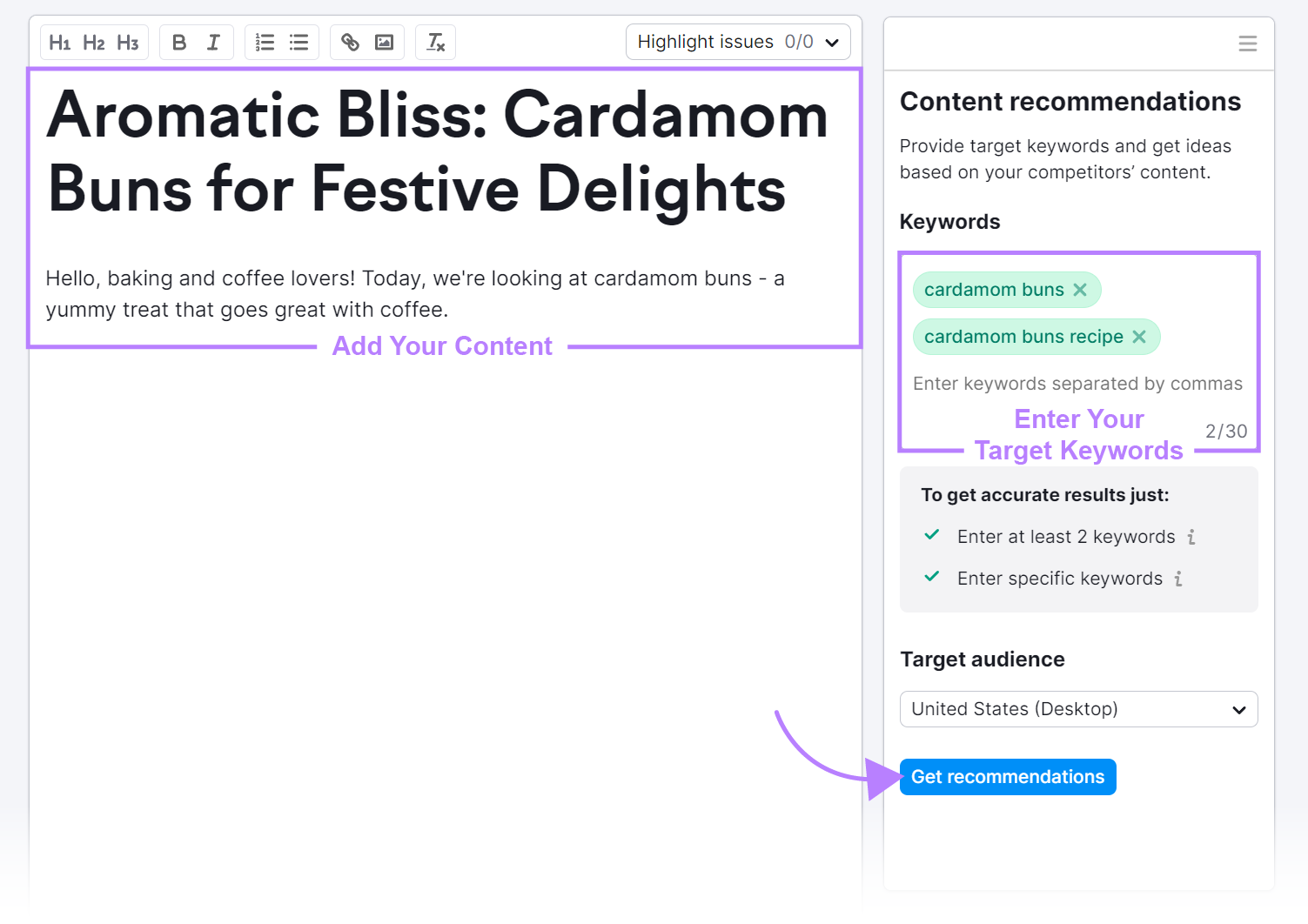This screenshot has width=1308, height=924.
Task: Insert an image into the editor
Action: pos(384,42)
